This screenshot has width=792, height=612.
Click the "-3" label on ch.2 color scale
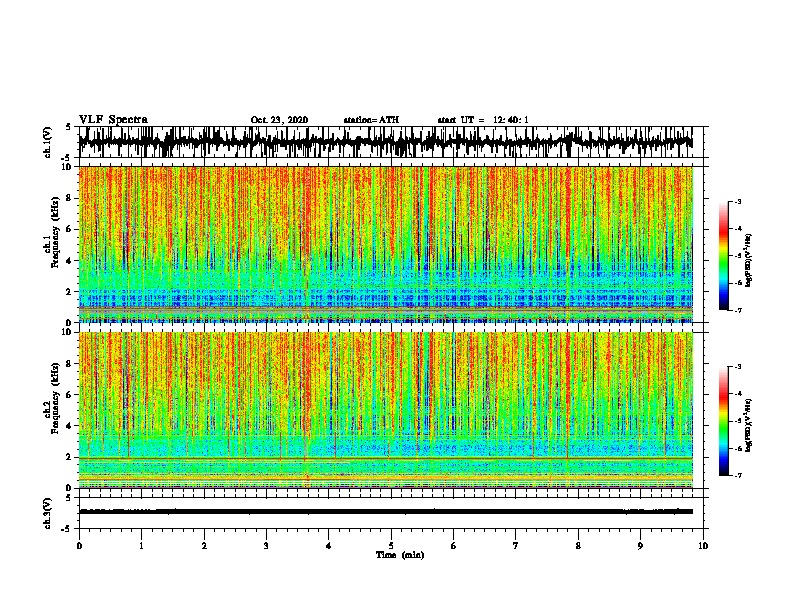[x=738, y=367]
